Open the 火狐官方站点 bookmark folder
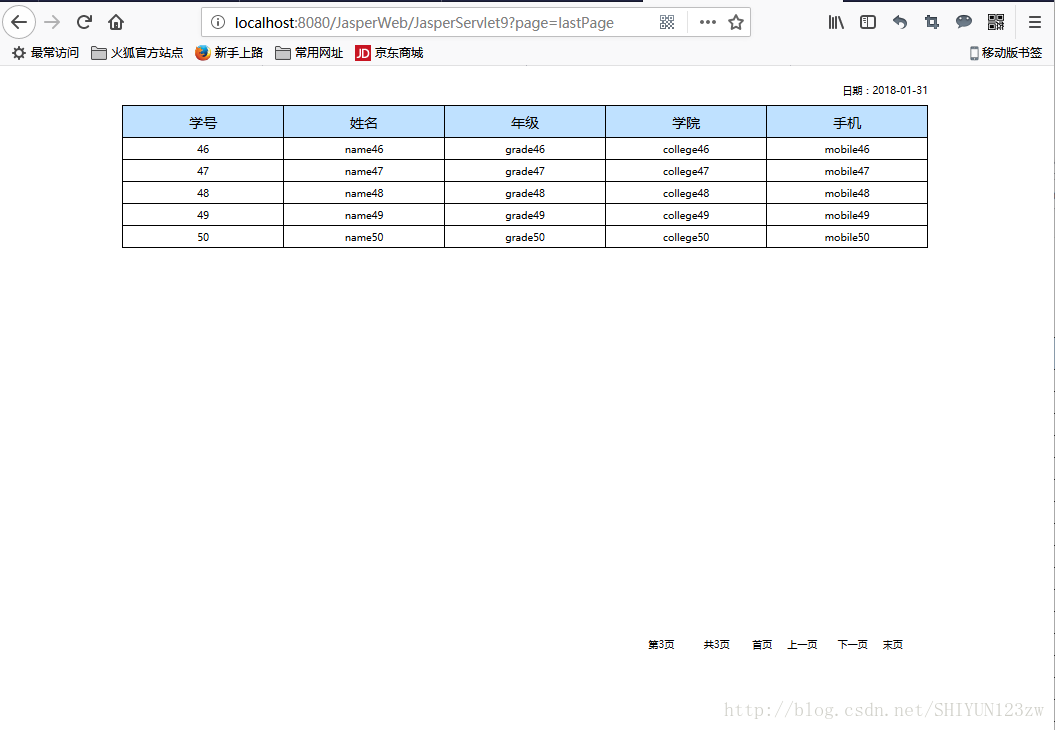This screenshot has width=1055, height=730. [x=137, y=52]
